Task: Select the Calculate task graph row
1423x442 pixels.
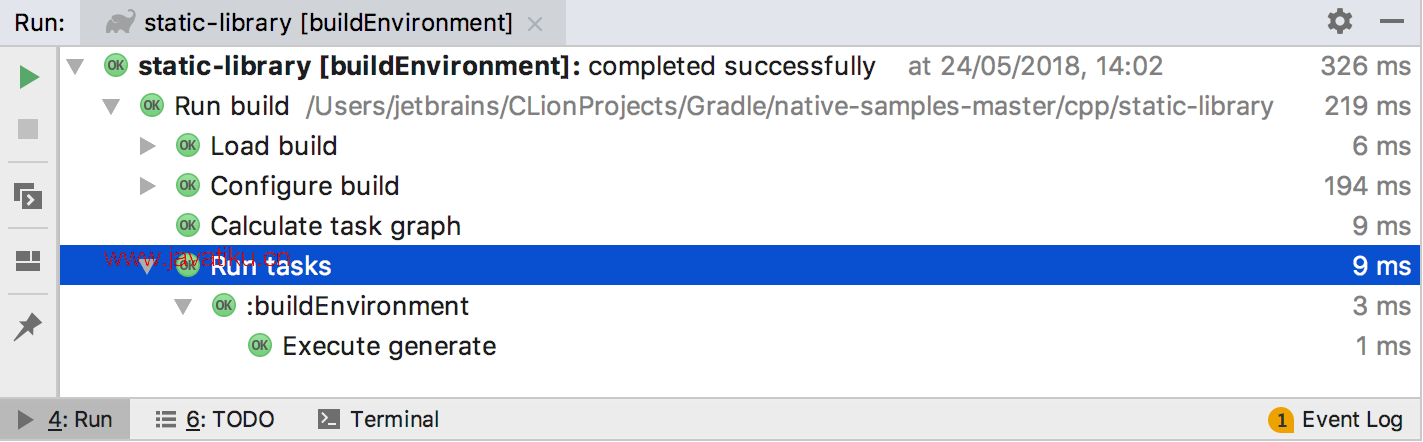Action: (x=740, y=226)
